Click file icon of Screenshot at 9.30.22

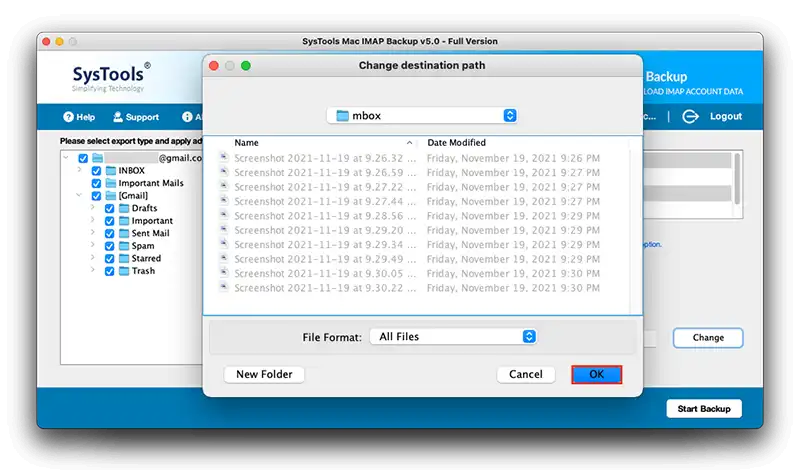click(223, 287)
